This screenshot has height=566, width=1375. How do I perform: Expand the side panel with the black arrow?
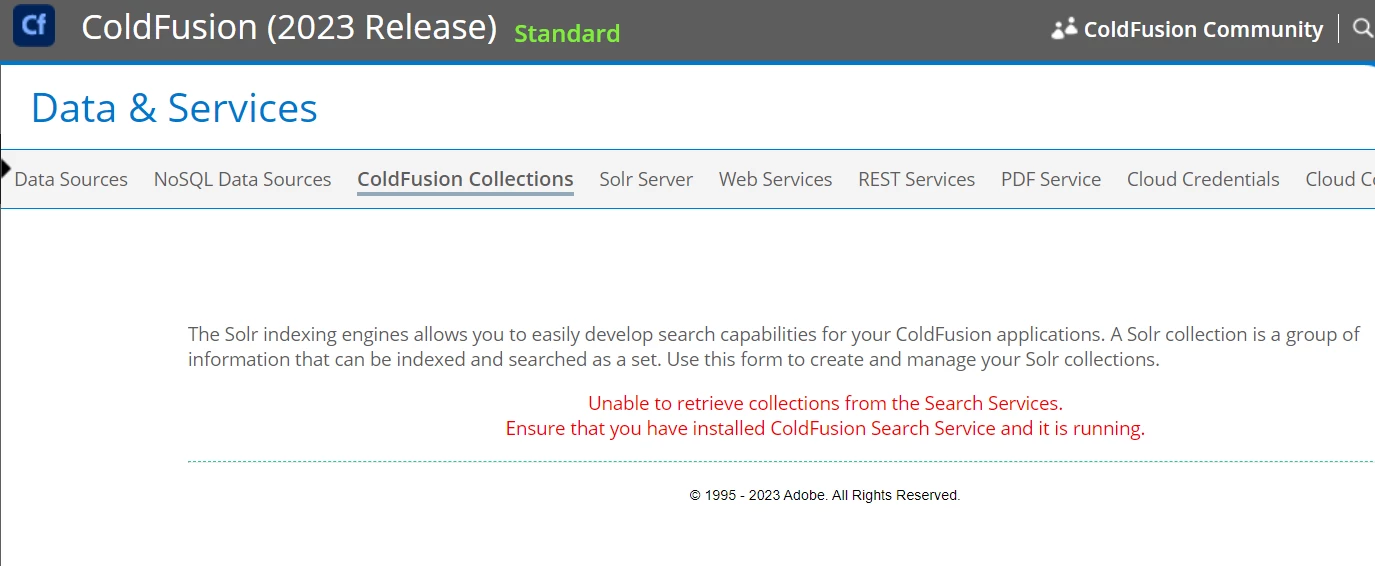6,167
